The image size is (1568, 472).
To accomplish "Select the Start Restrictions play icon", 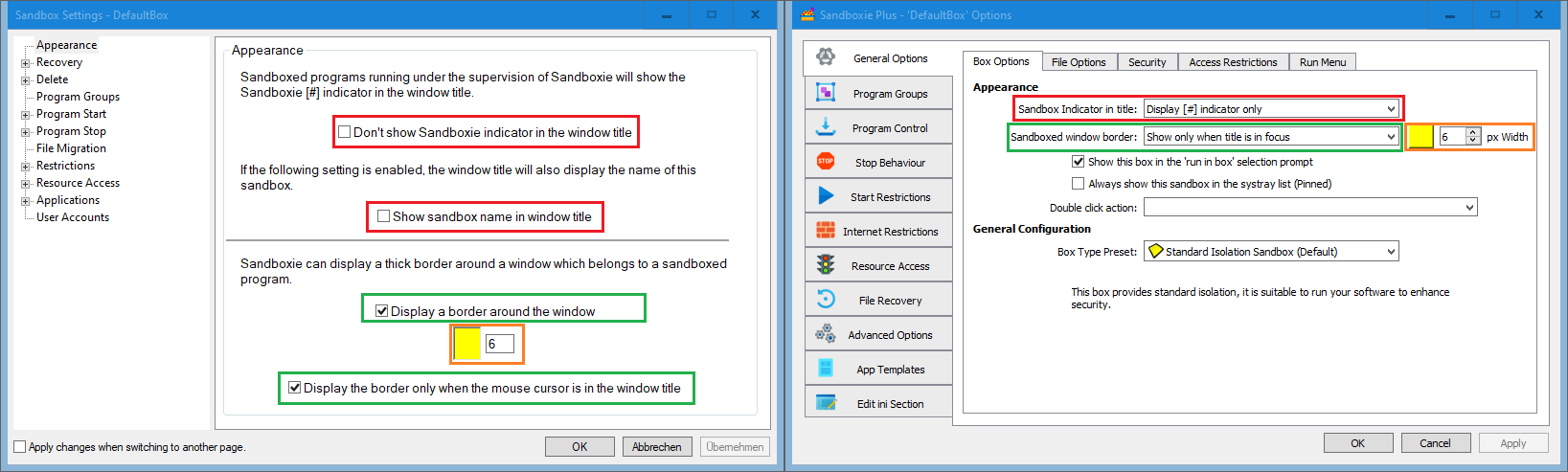I will coord(825,195).
